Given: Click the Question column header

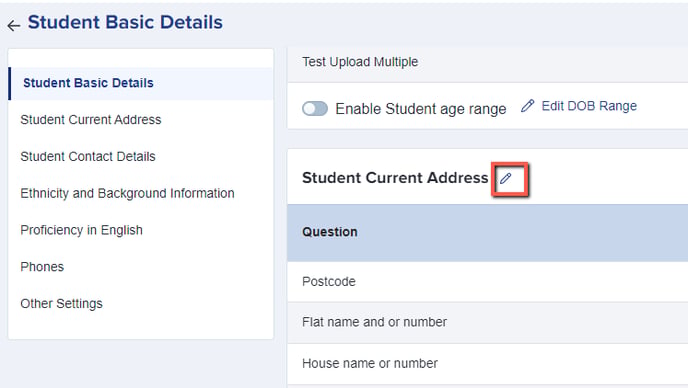Looking at the screenshot, I should tap(330, 232).
